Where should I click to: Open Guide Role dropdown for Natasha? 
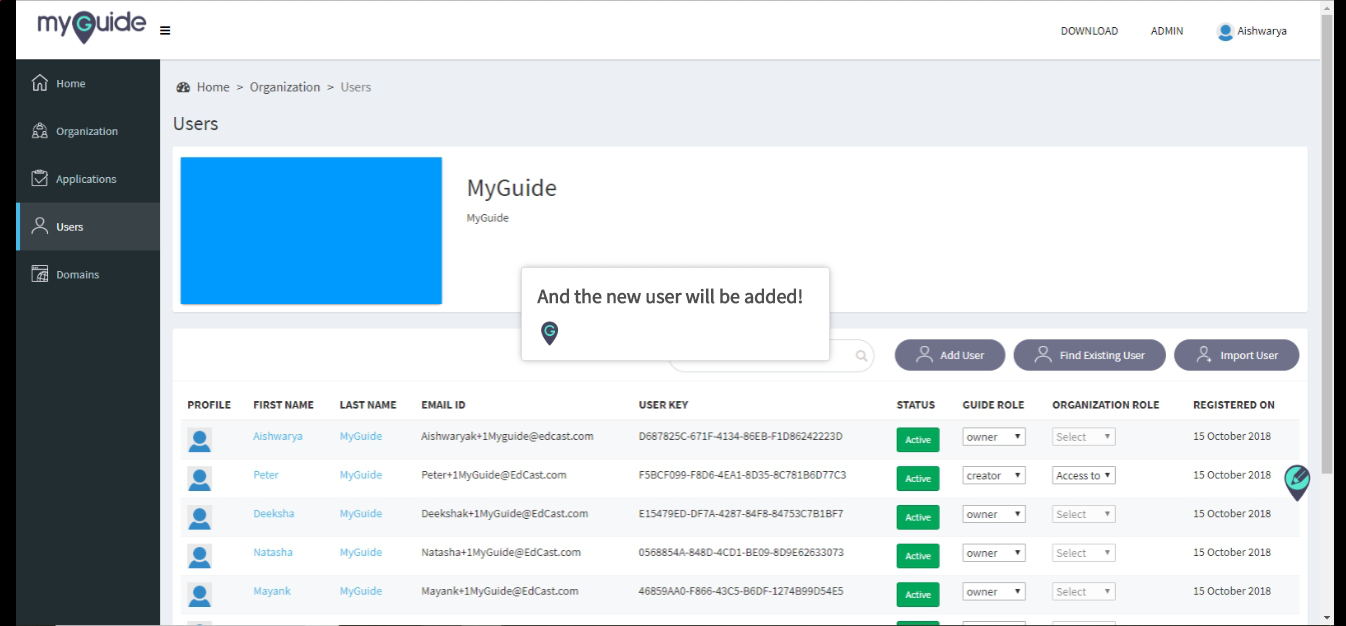(x=994, y=553)
